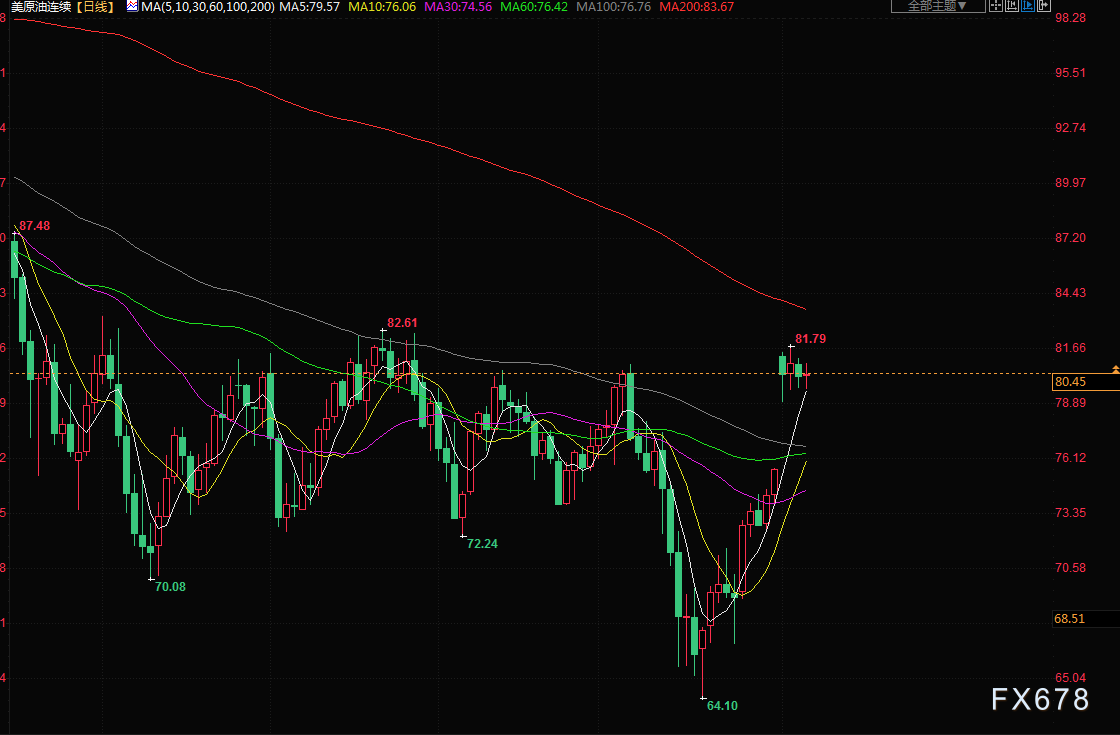Viewport: 1120px width, 735px height.
Task: Click the 82.61 peak price label
Action: [x=402, y=323]
